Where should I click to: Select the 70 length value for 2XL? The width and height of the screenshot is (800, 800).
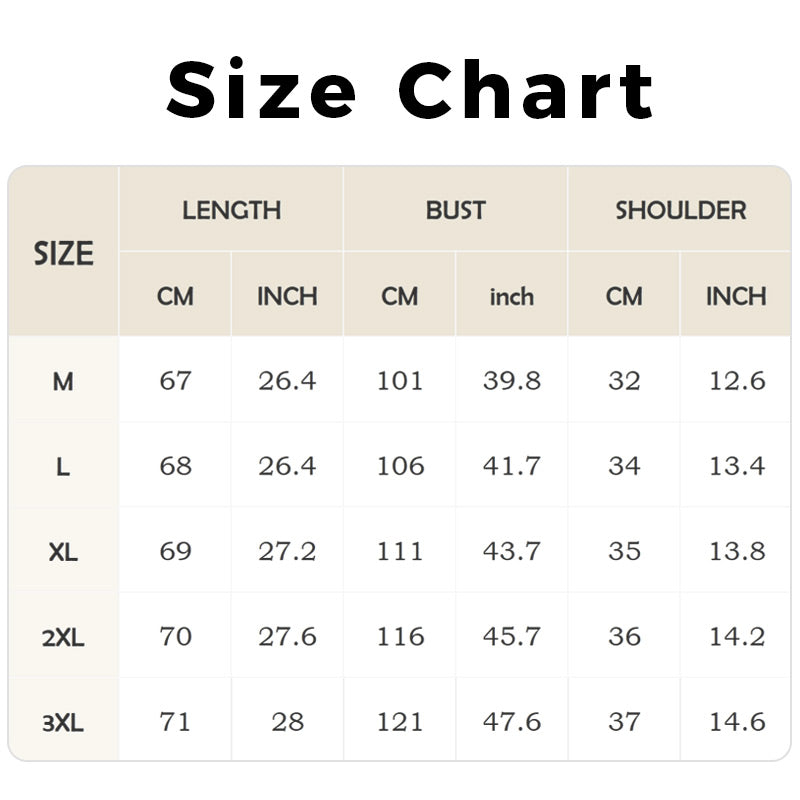click(x=175, y=636)
